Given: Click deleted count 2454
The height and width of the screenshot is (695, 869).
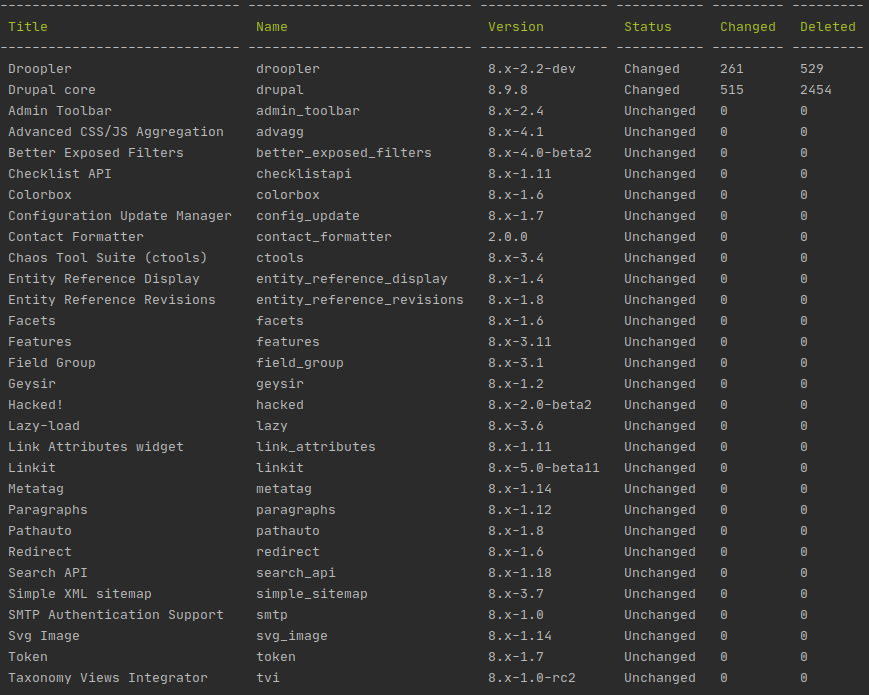Looking at the screenshot, I should 816,90.
